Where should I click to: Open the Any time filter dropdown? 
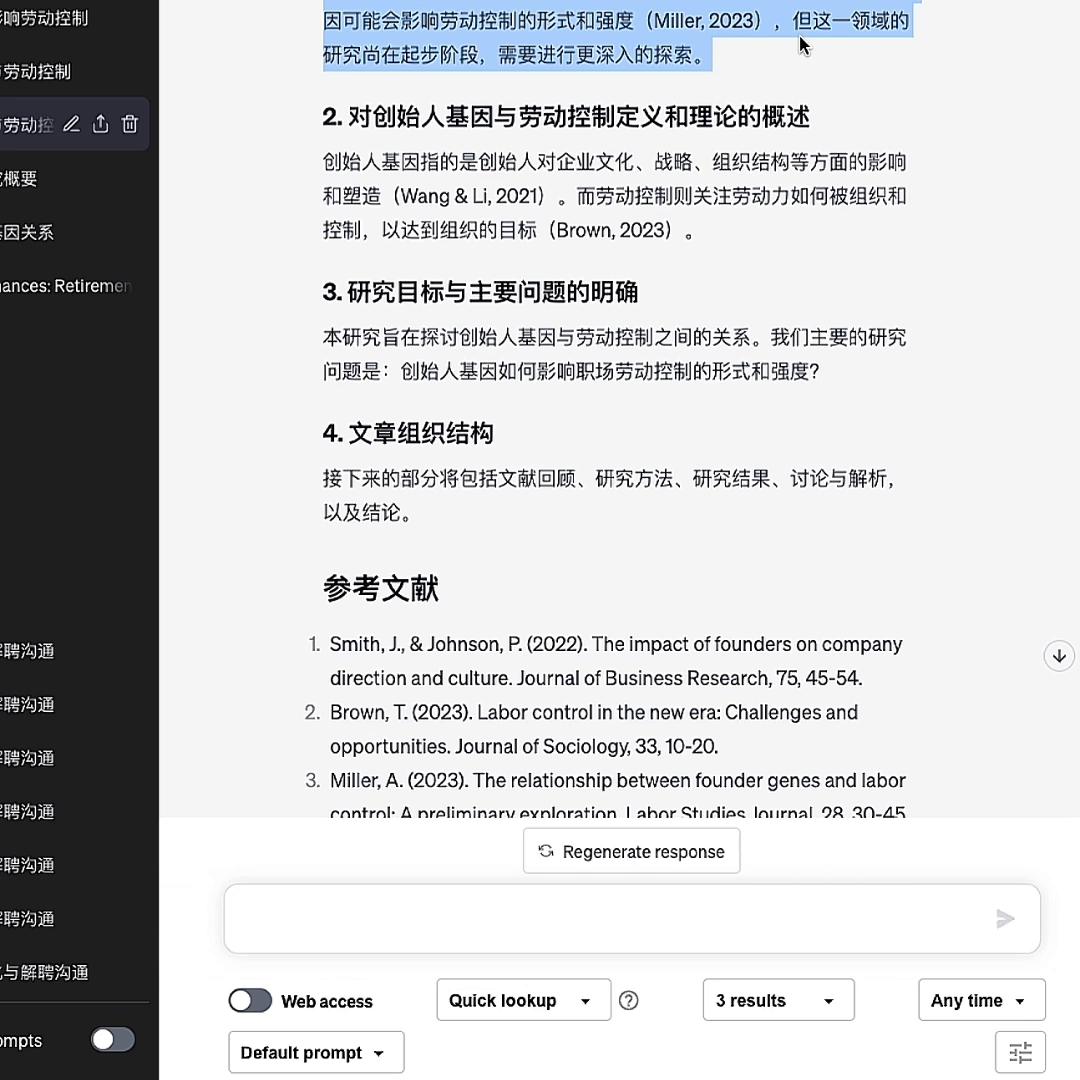tap(981, 1000)
